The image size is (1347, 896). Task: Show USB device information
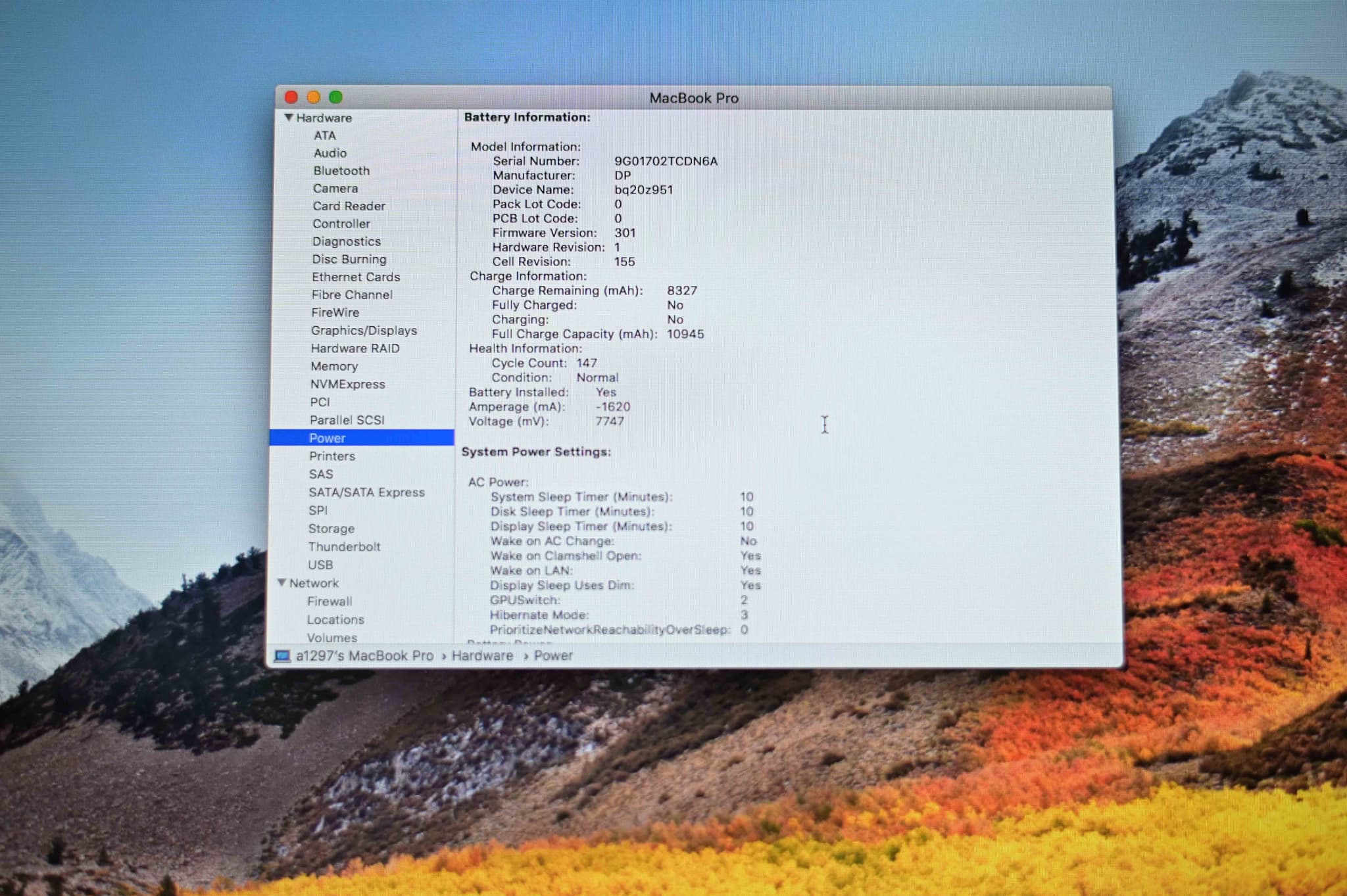click(x=320, y=565)
